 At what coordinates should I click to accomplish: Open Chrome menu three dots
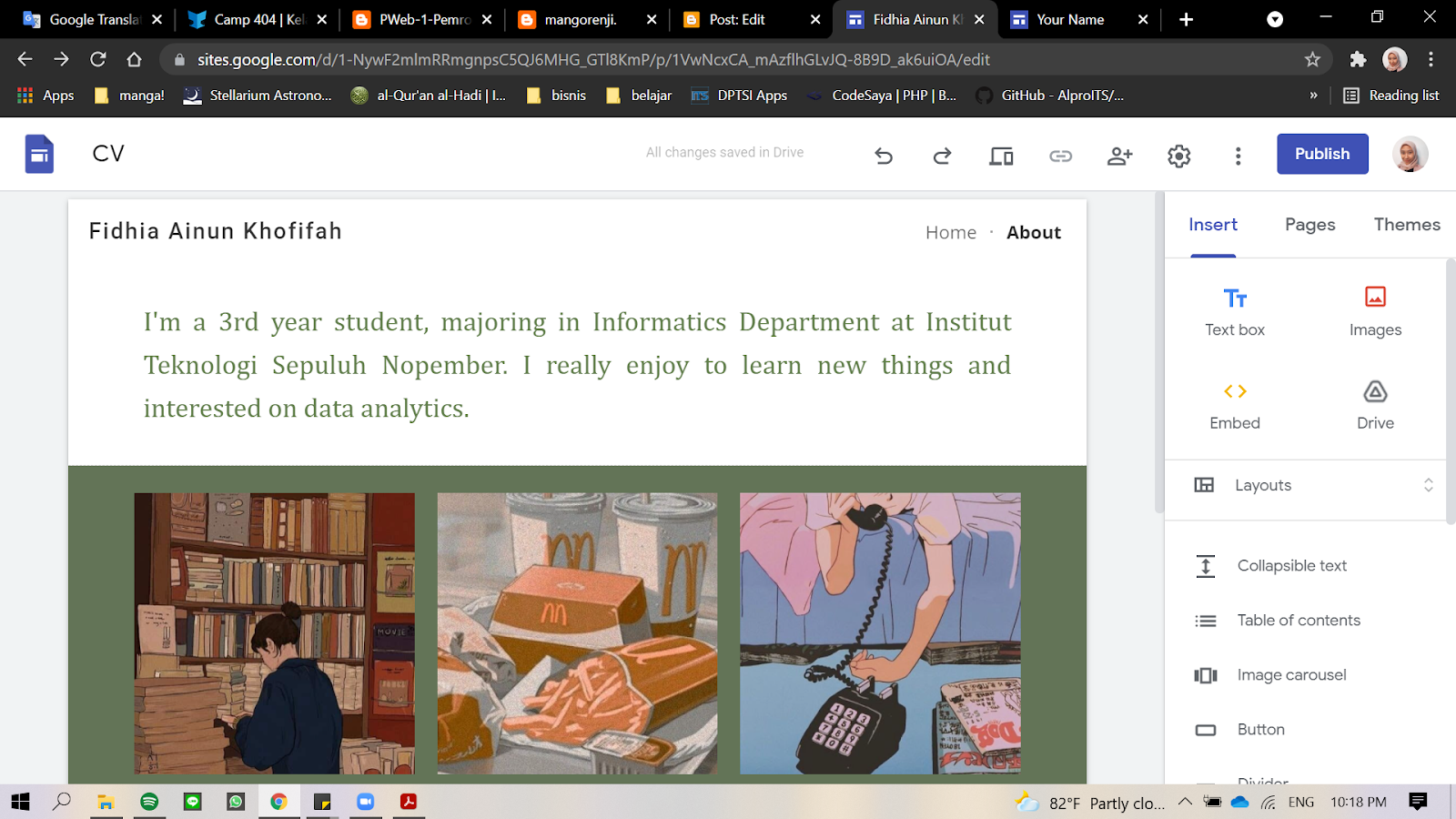1431,59
